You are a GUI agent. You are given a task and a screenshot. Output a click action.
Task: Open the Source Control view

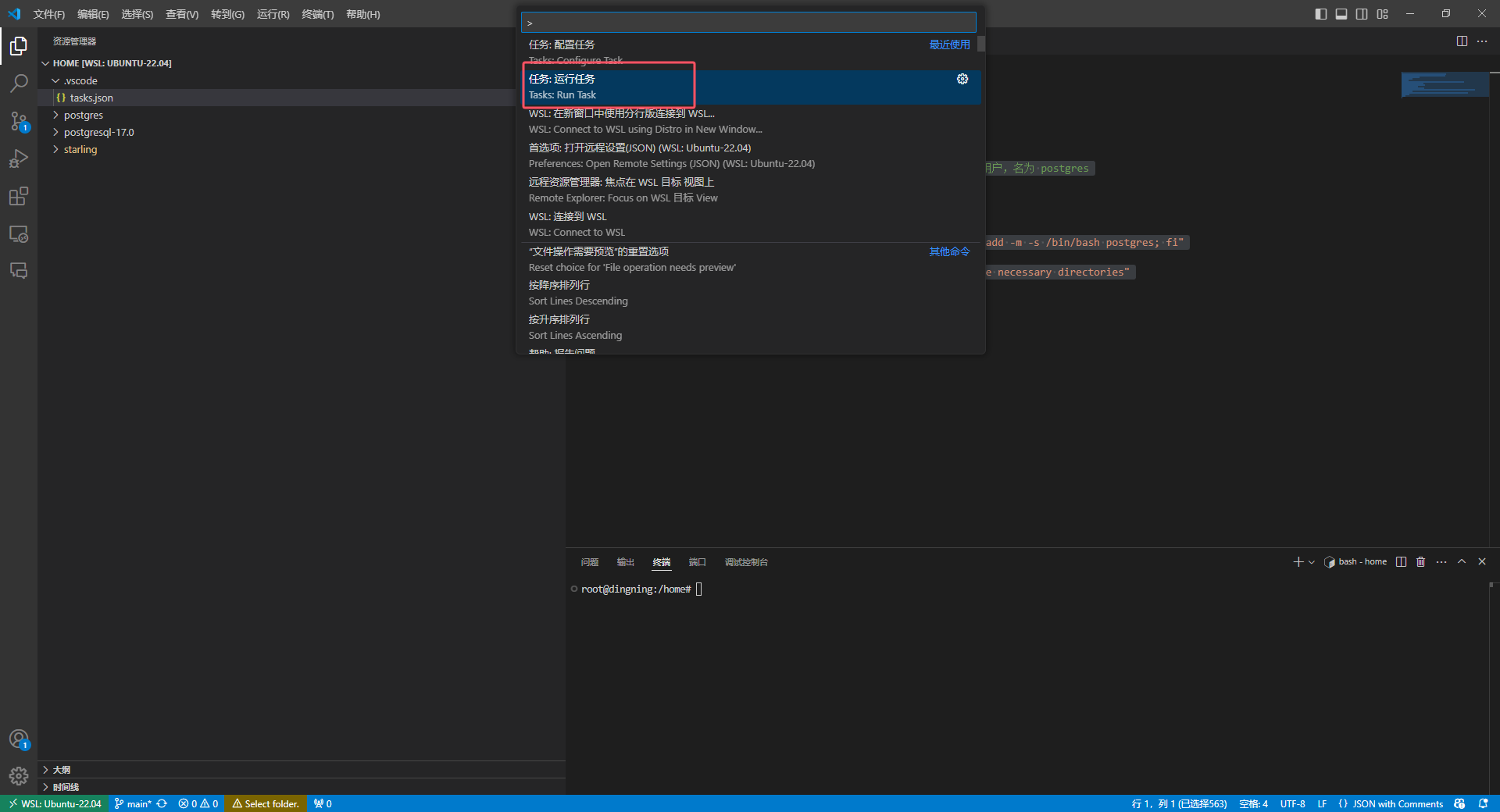[19, 120]
